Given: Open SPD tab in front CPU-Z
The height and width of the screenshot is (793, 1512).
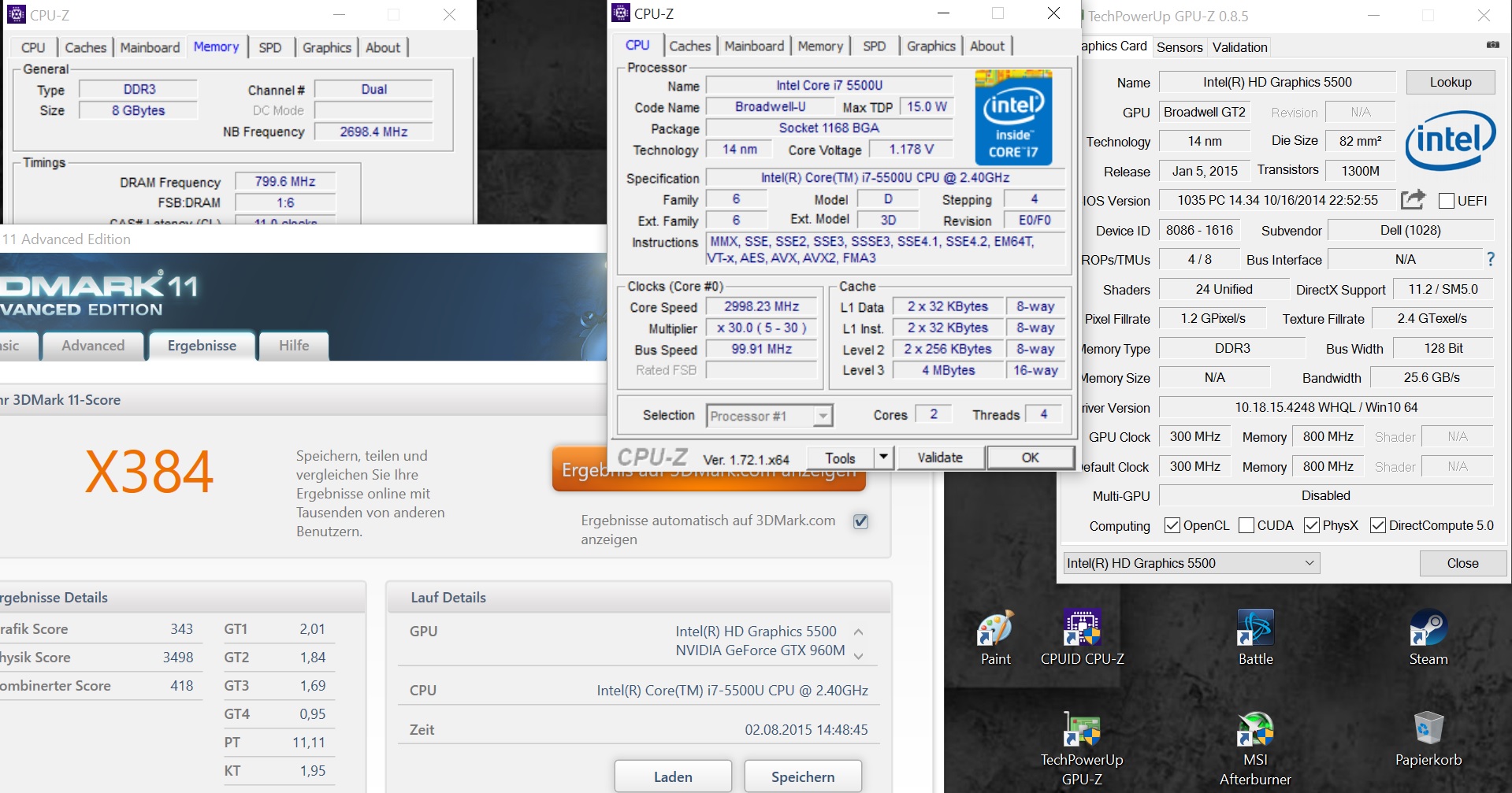Looking at the screenshot, I should pos(874,46).
